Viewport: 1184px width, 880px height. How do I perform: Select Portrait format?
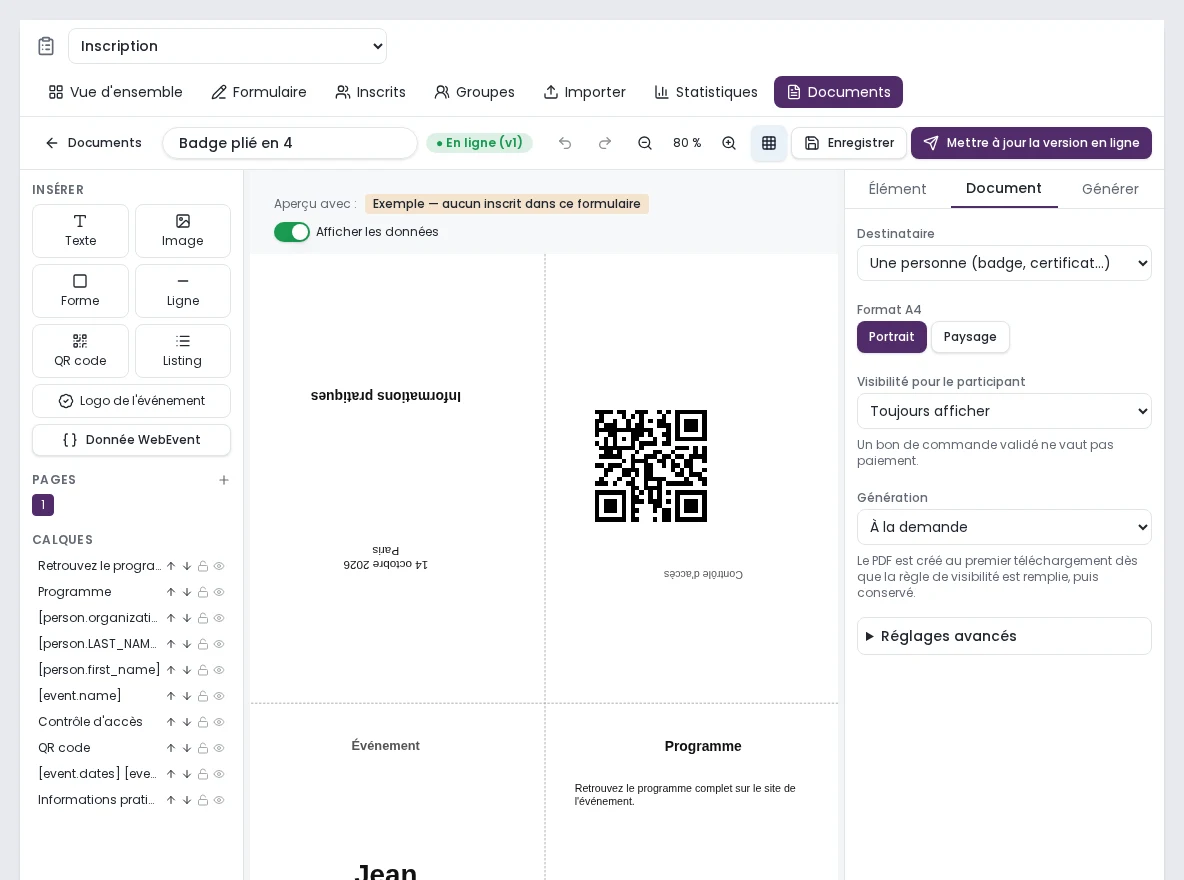point(891,337)
